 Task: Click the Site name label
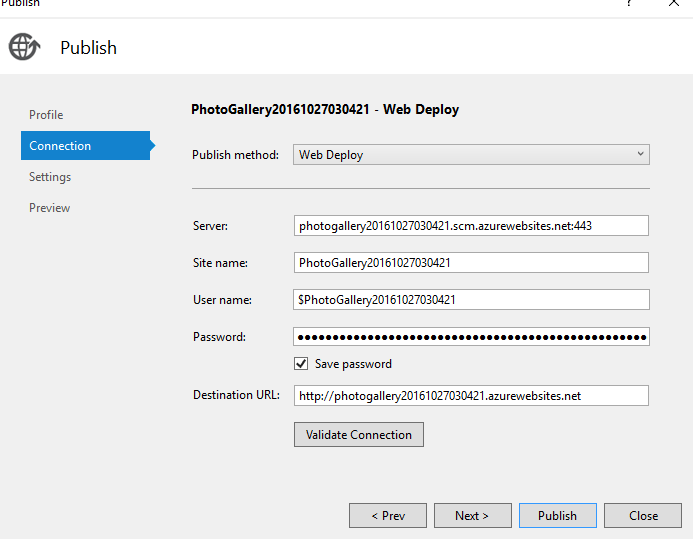[220, 263]
